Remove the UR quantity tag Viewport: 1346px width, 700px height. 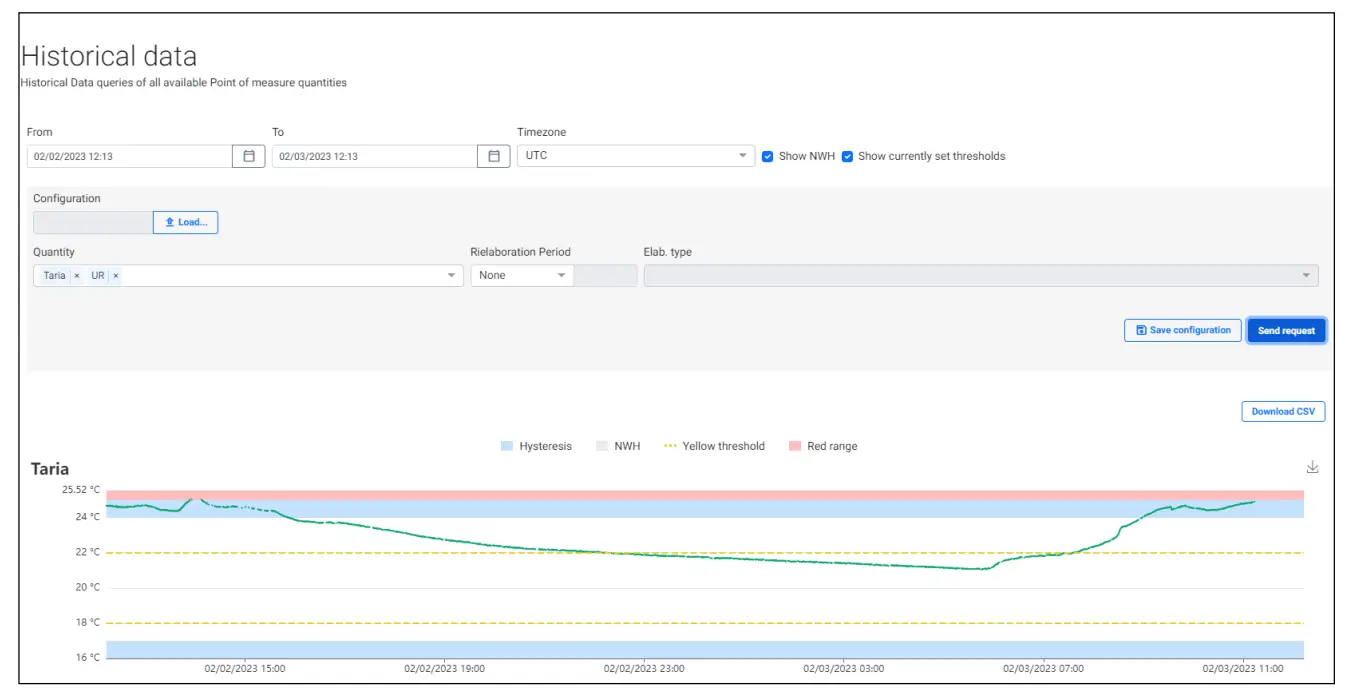115,276
